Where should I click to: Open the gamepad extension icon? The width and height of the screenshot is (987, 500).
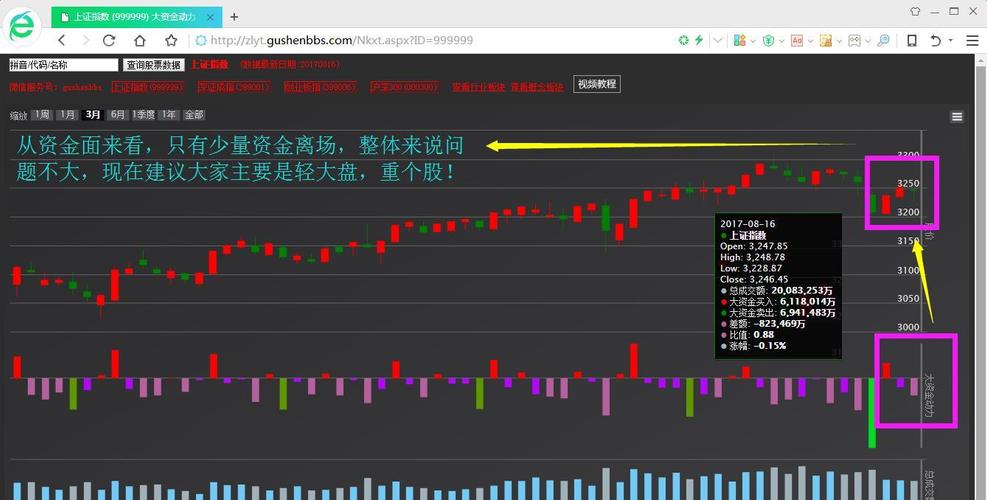coord(854,40)
